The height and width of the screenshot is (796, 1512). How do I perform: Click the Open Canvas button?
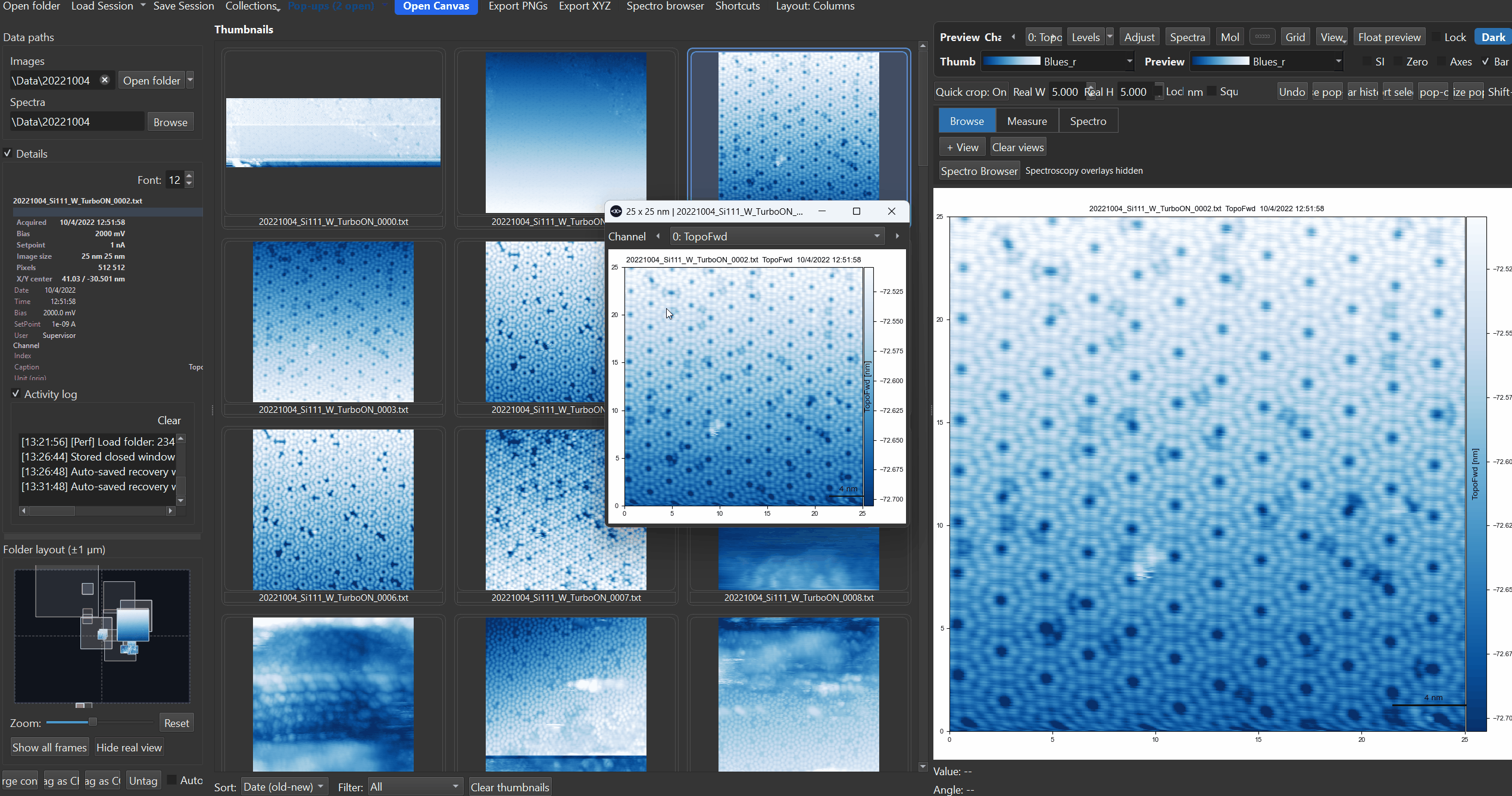coord(436,6)
